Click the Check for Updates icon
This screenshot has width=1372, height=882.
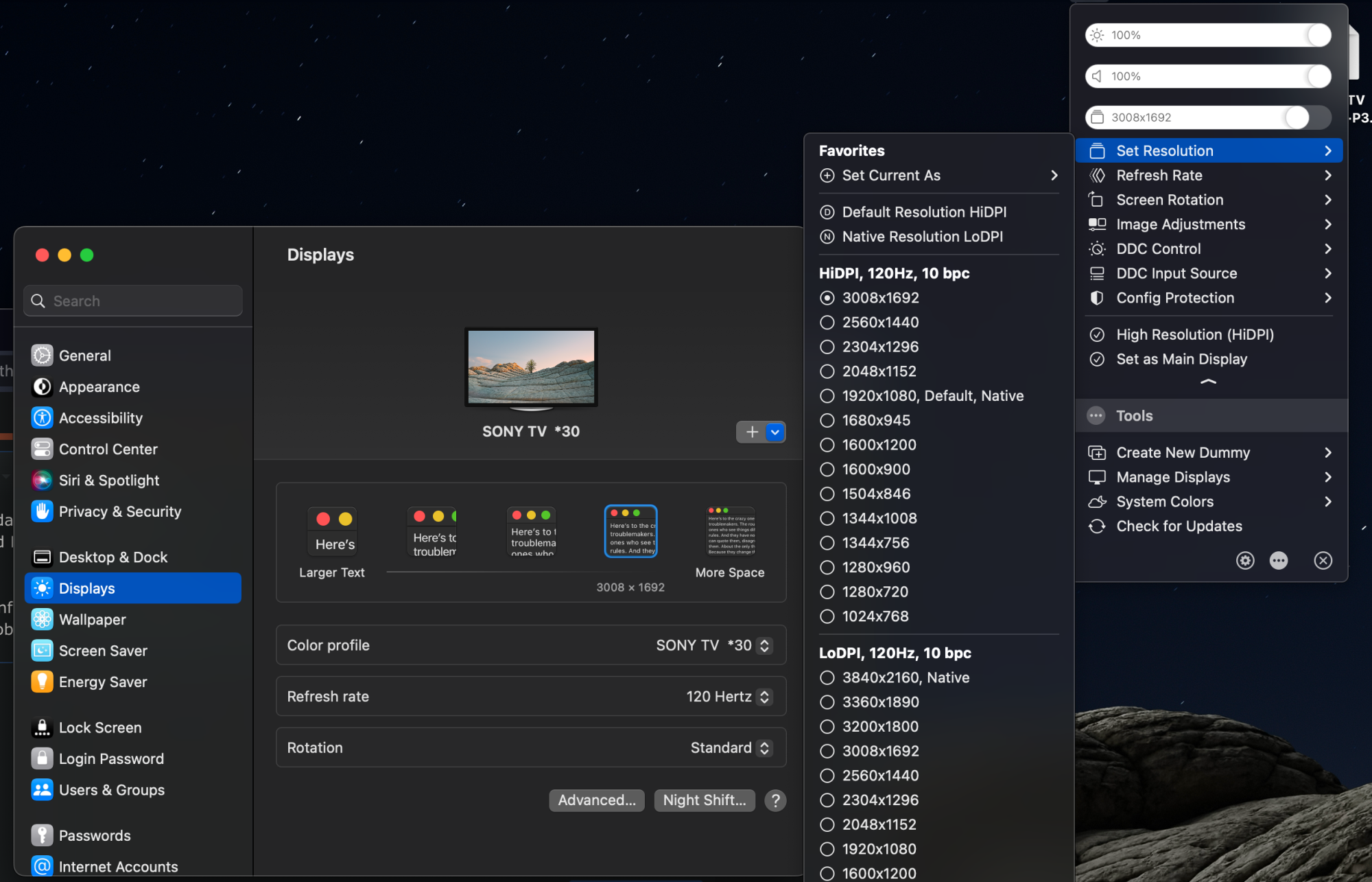(1097, 526)
